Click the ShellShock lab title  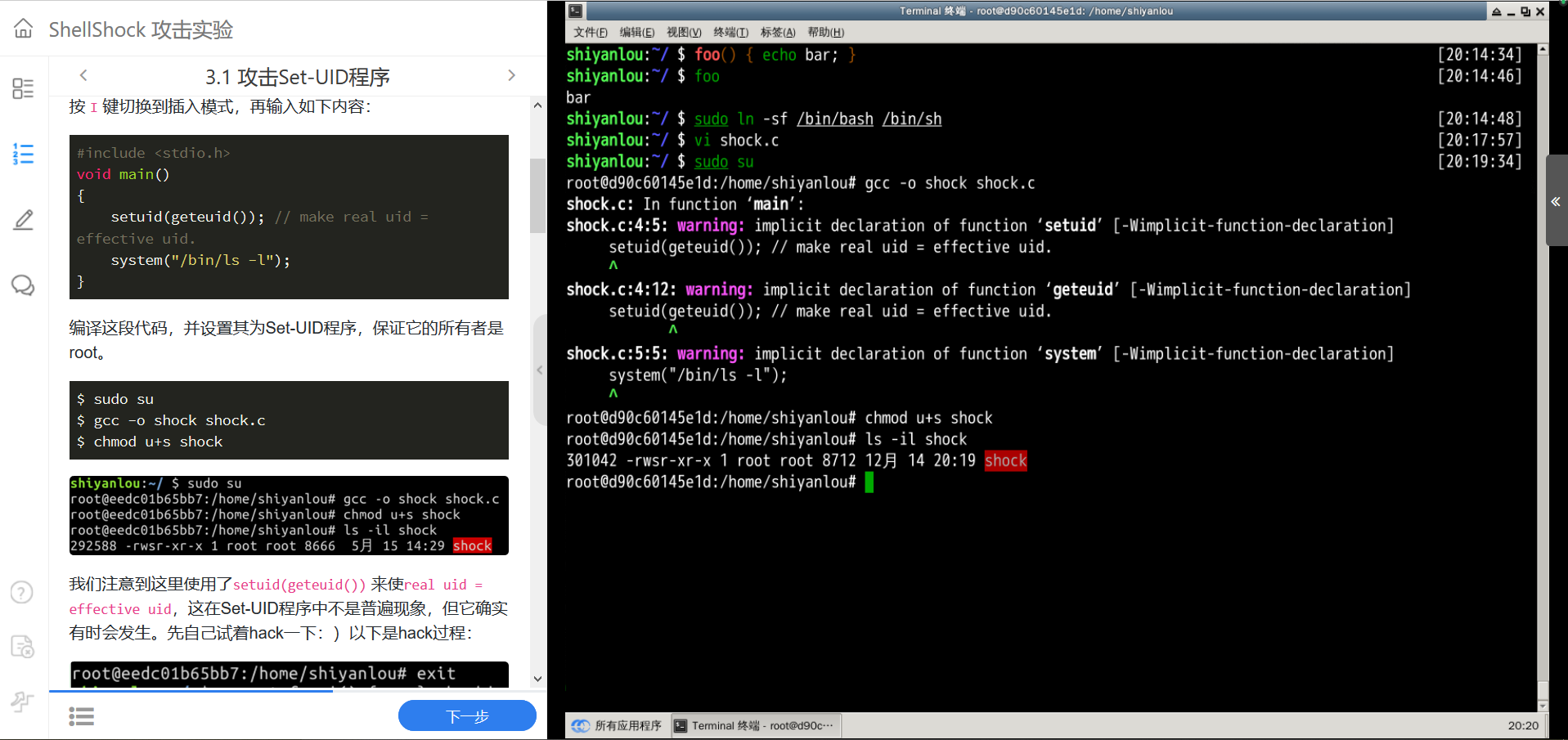[141, 29]
